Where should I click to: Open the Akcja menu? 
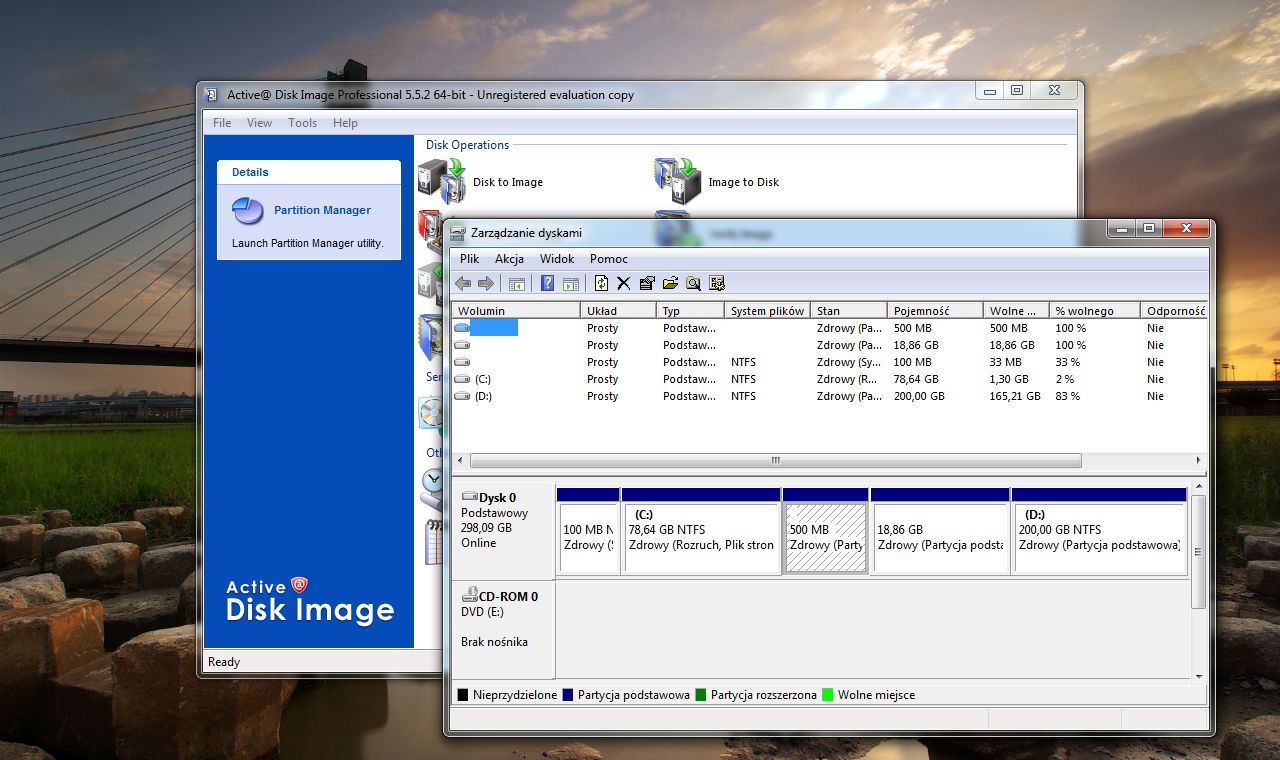point(510,259)
